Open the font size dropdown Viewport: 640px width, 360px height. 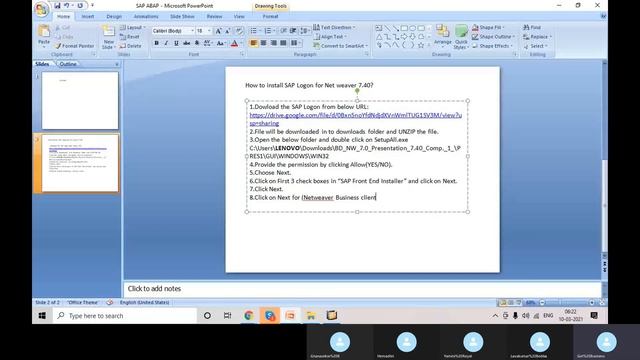pos(209,31)
